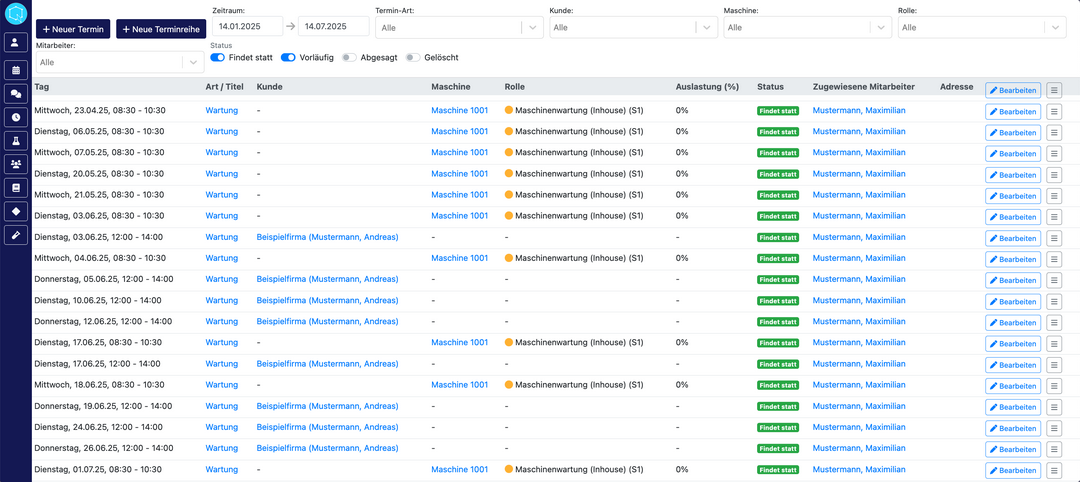Image resolution: width=1080 pixels, height=482 pixels.
Task: Open the team group sidebar icon
Action: pos(15,163)
